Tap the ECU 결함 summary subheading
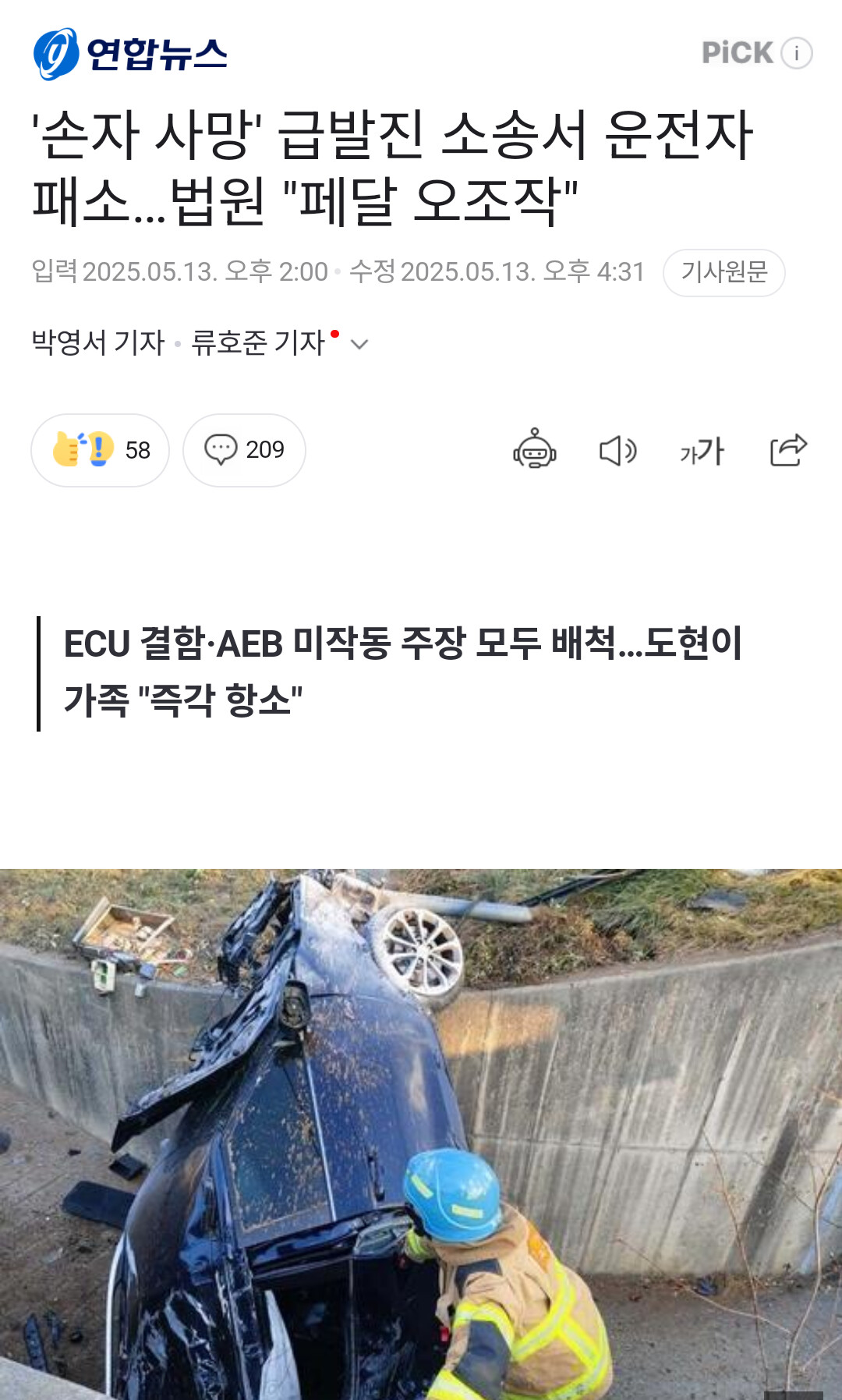The image size is (842, 1400). tap(402, 672)
